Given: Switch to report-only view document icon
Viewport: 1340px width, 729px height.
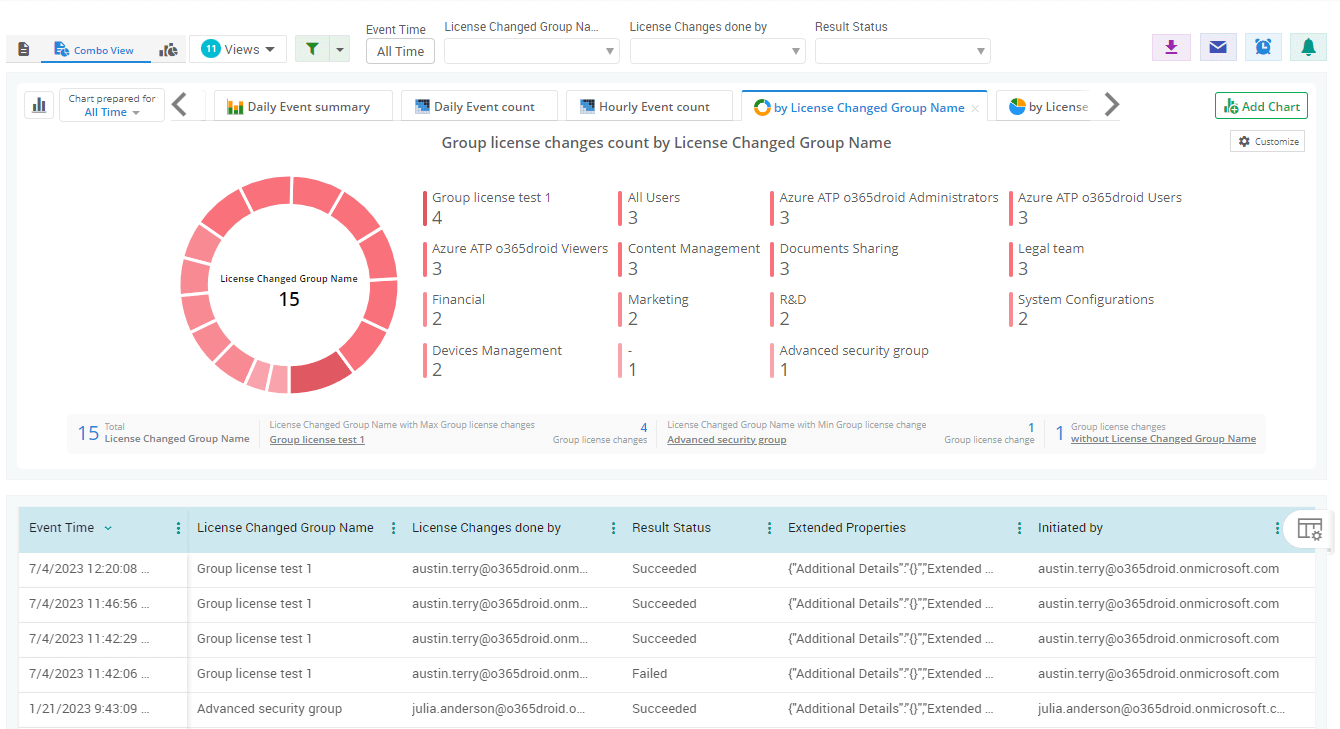Looking at the screenshot, I should pyautogui.click(x=24, y=49).
